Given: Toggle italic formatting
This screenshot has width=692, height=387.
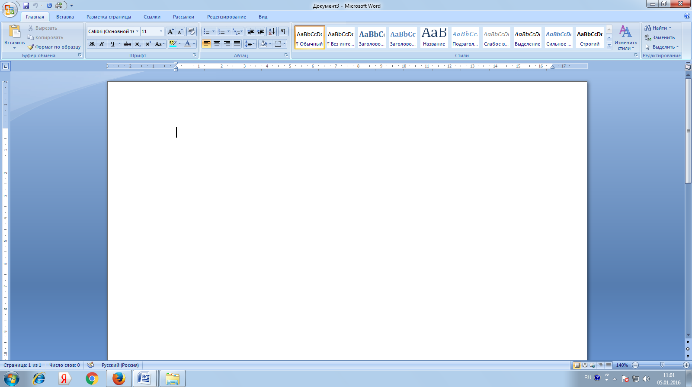Looking at the screenshot, I should pyautogui.click(x=102, y=44).
